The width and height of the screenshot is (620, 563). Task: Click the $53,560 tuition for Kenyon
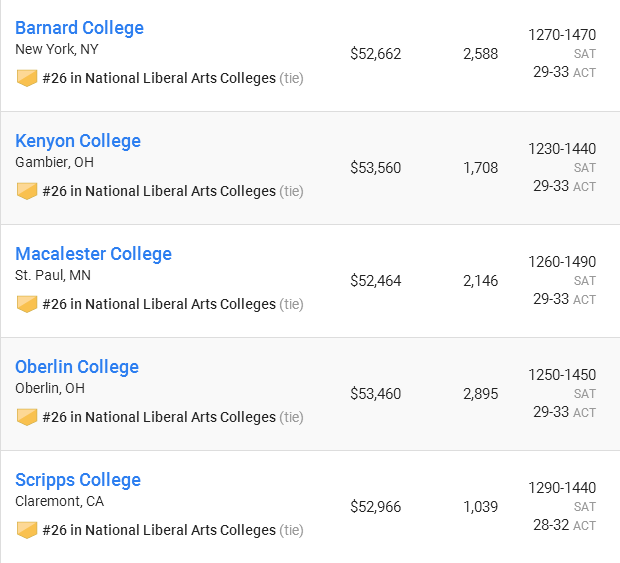(x=376, y=168)
